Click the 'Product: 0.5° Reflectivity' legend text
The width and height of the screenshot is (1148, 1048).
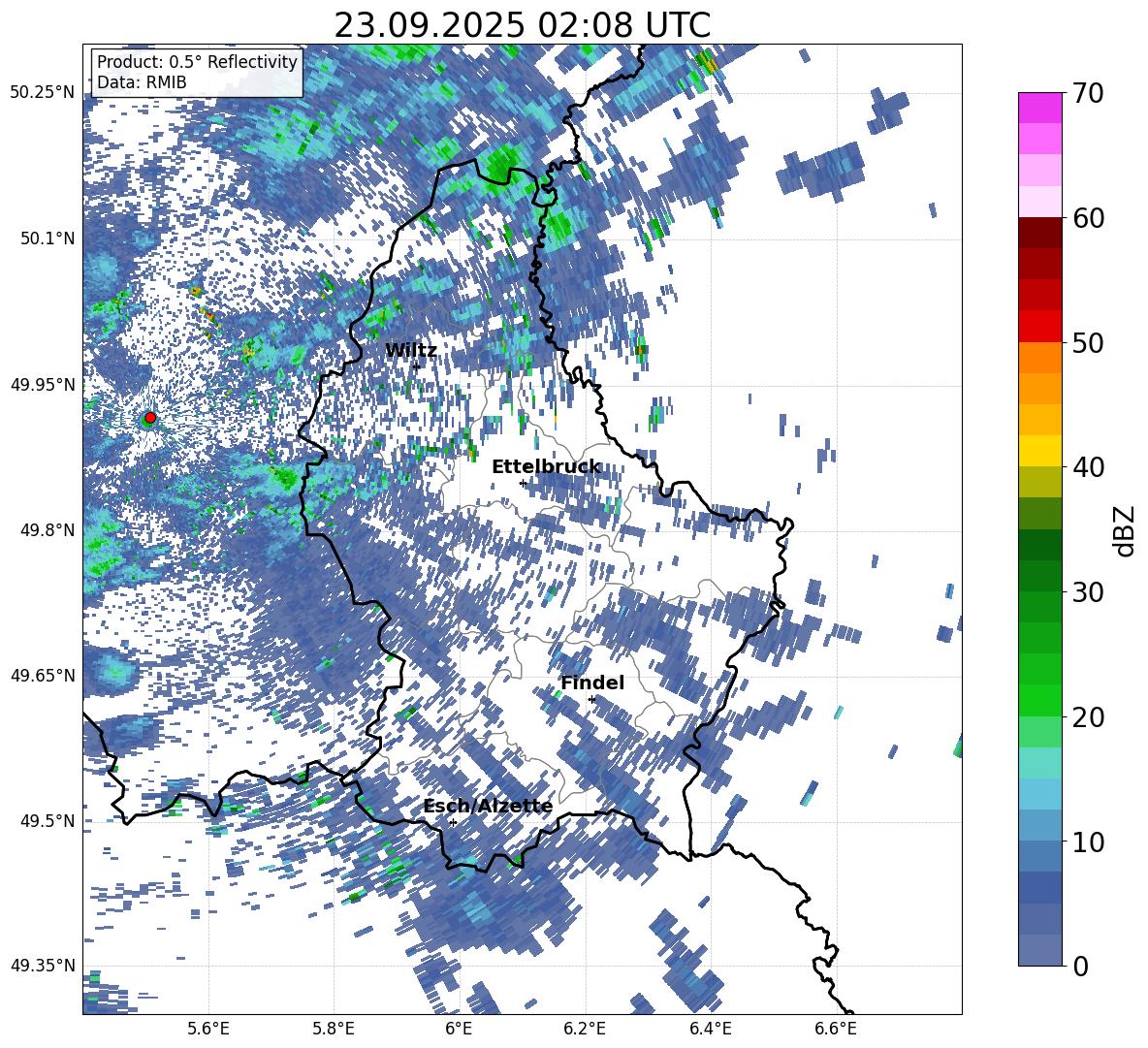197,61
